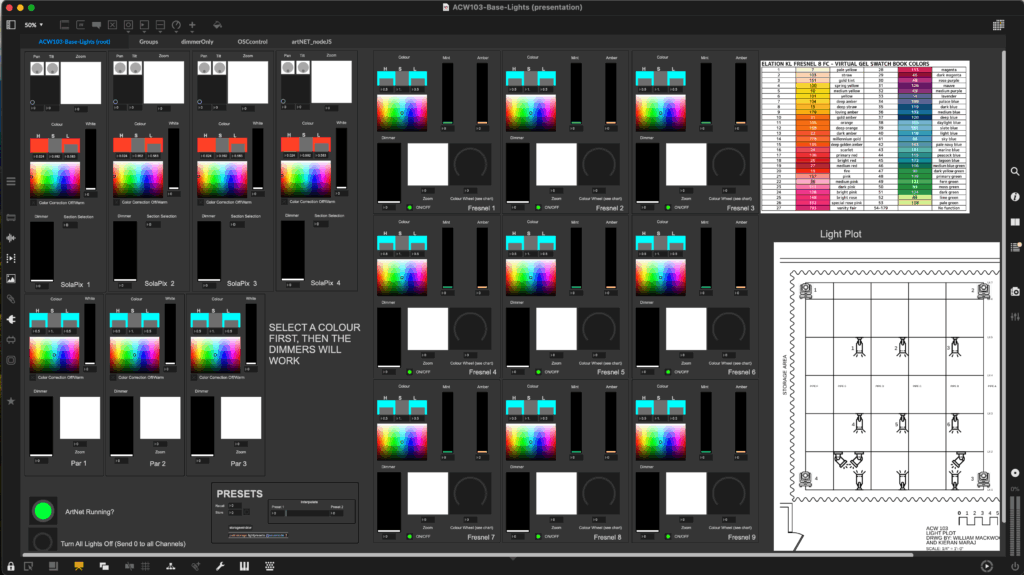
Task: Click the search magnifier in right sidebar
Action: pyautogui.click(x=1014, y=172)
